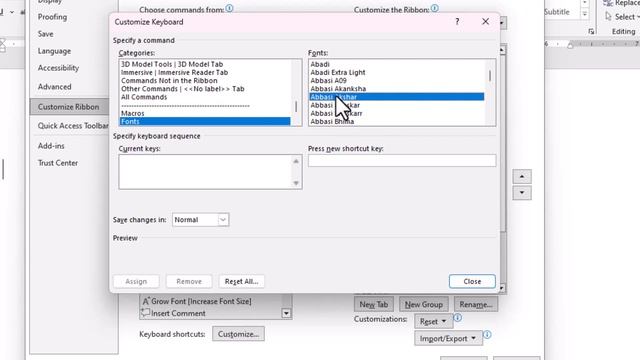Image resolution: width=640 pixels, height=360 pixels.
Task: Close the Customize Keyboard dialog with X
Action: coord(485,22)
